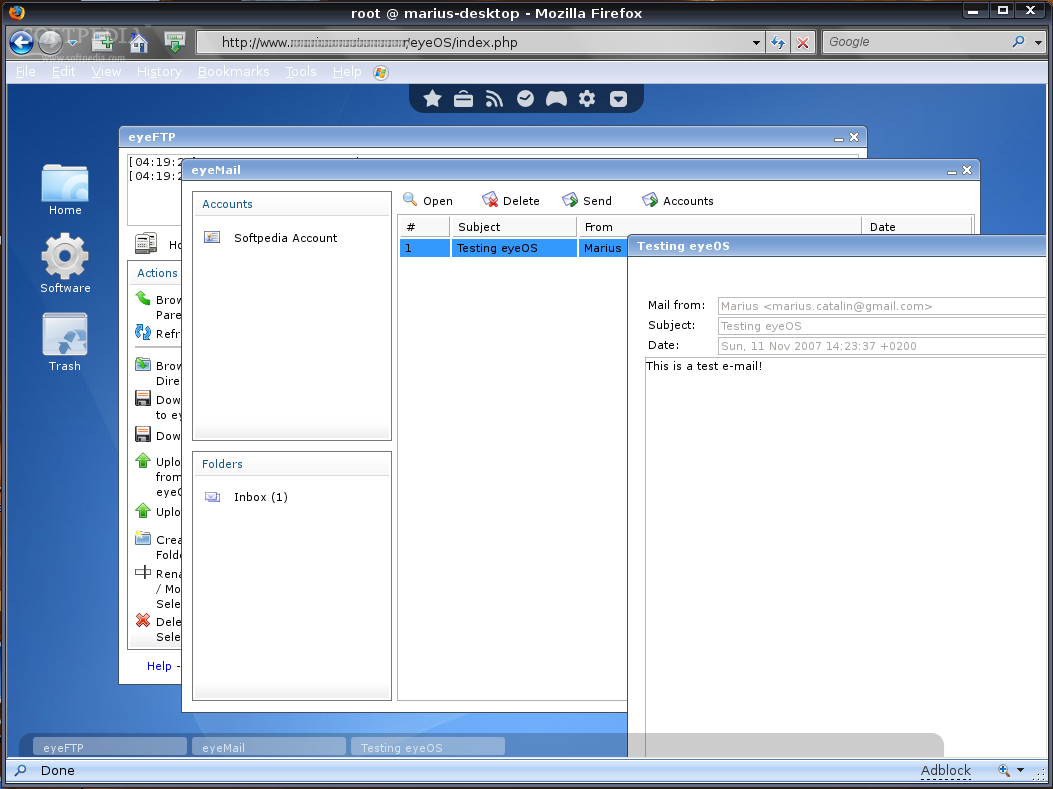Click the RSS feed icon in eyeOS dock
The image size is (1053, 789).
[494, 99]
